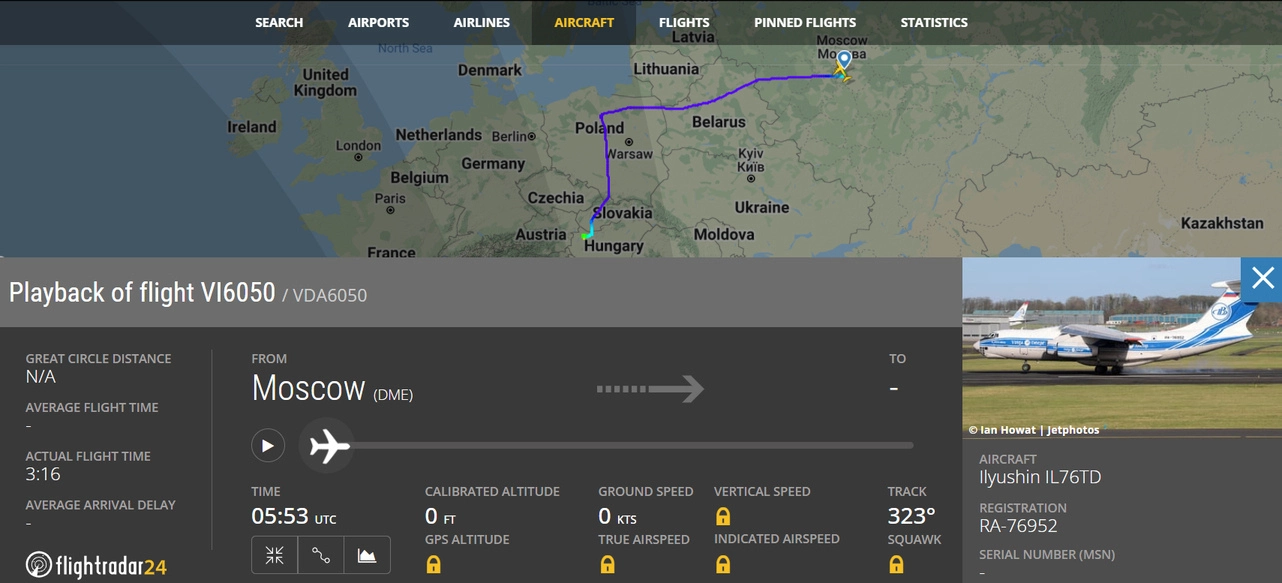View the Statistics page
The height and width of the screenshot is (583, 1282).
coord(934,22)
